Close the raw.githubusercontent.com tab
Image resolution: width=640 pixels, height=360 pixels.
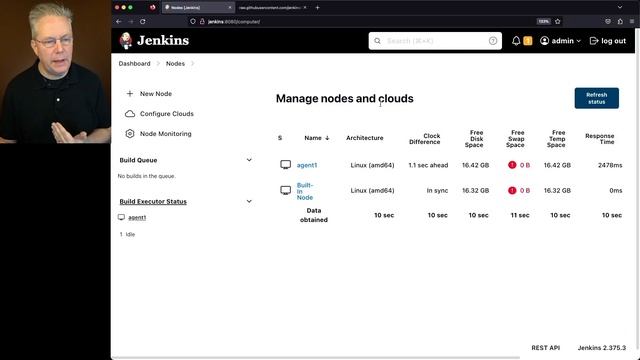(x=305, y=7)
